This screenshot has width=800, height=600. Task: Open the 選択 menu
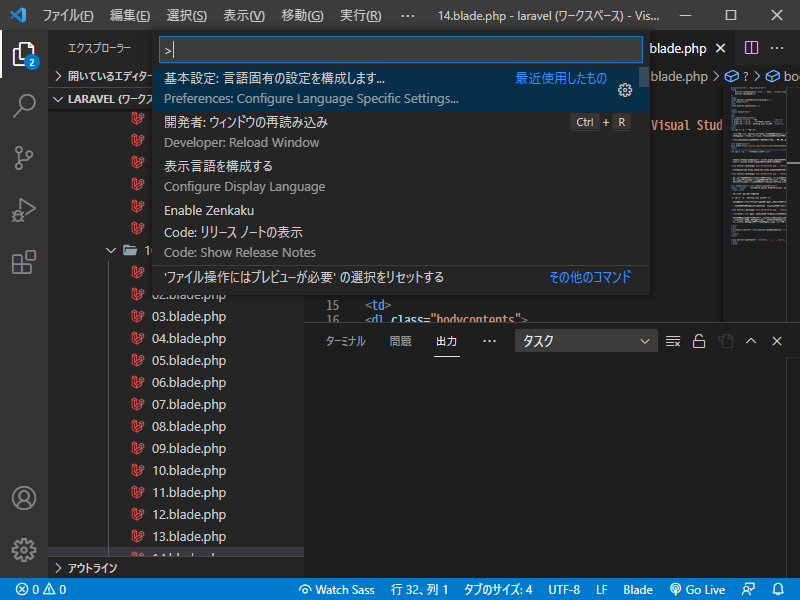pyautogui.click(x=186, y=16)
